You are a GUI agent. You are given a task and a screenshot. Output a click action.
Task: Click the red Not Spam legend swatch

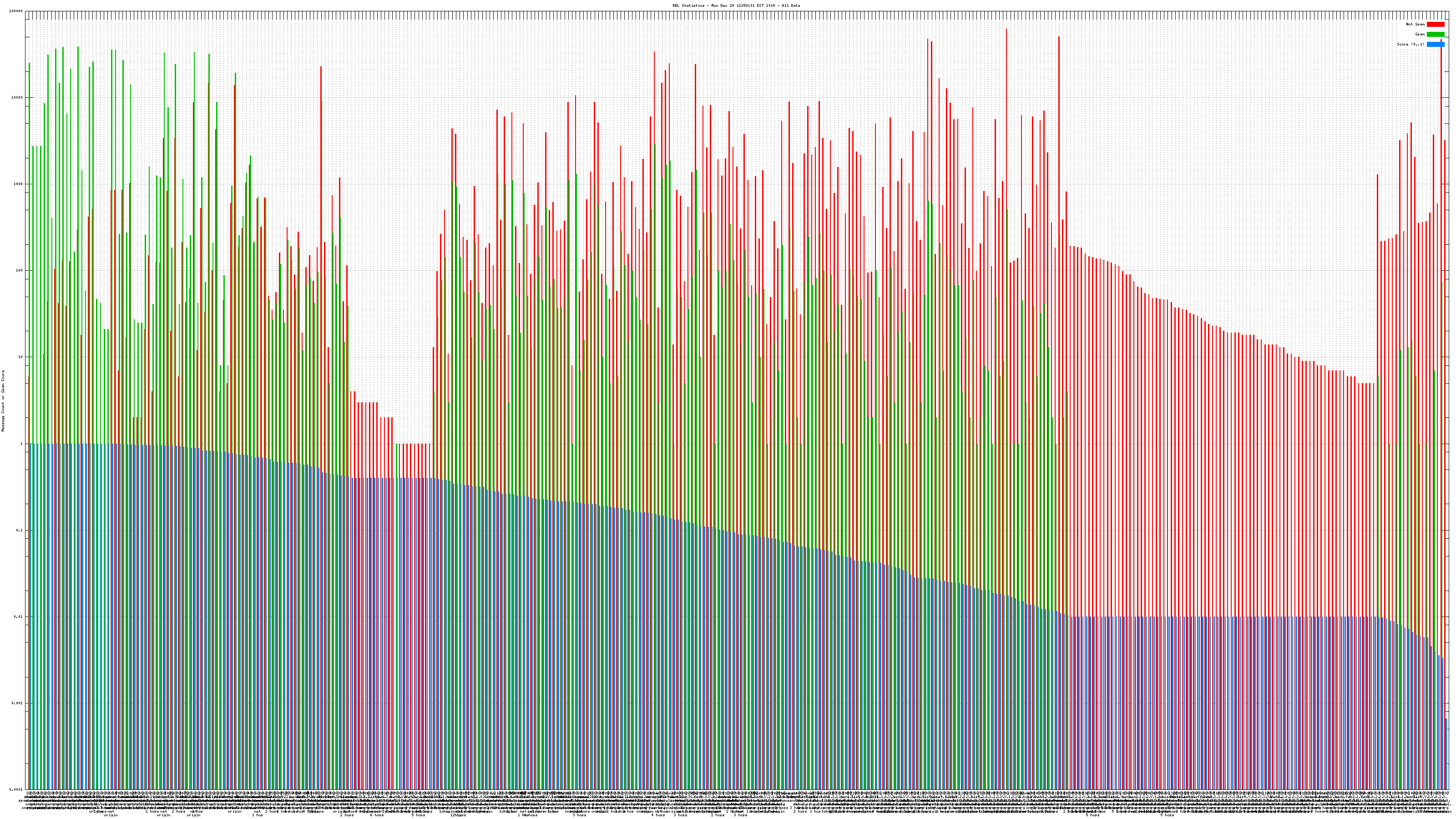tap(1435, 24)
